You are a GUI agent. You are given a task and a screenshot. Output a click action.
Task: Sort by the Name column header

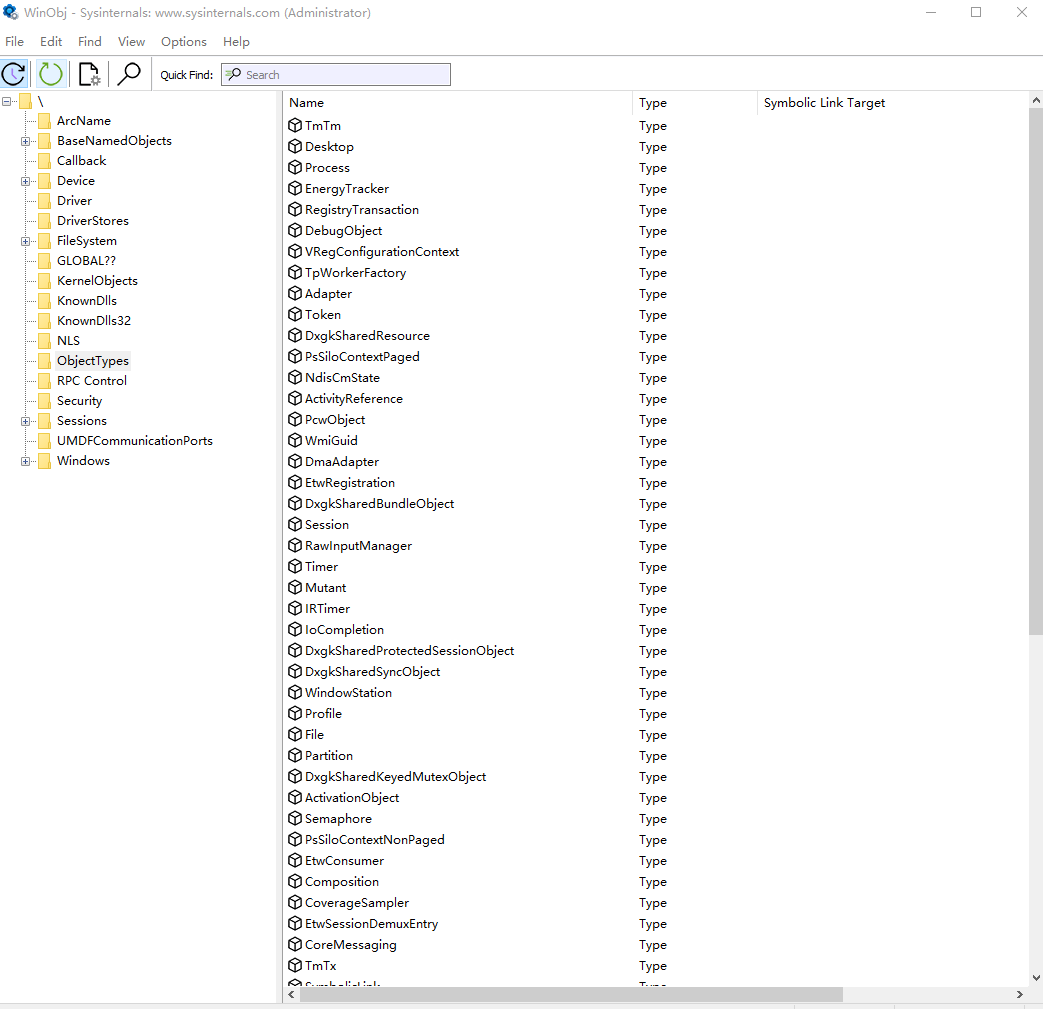[458, 103]
